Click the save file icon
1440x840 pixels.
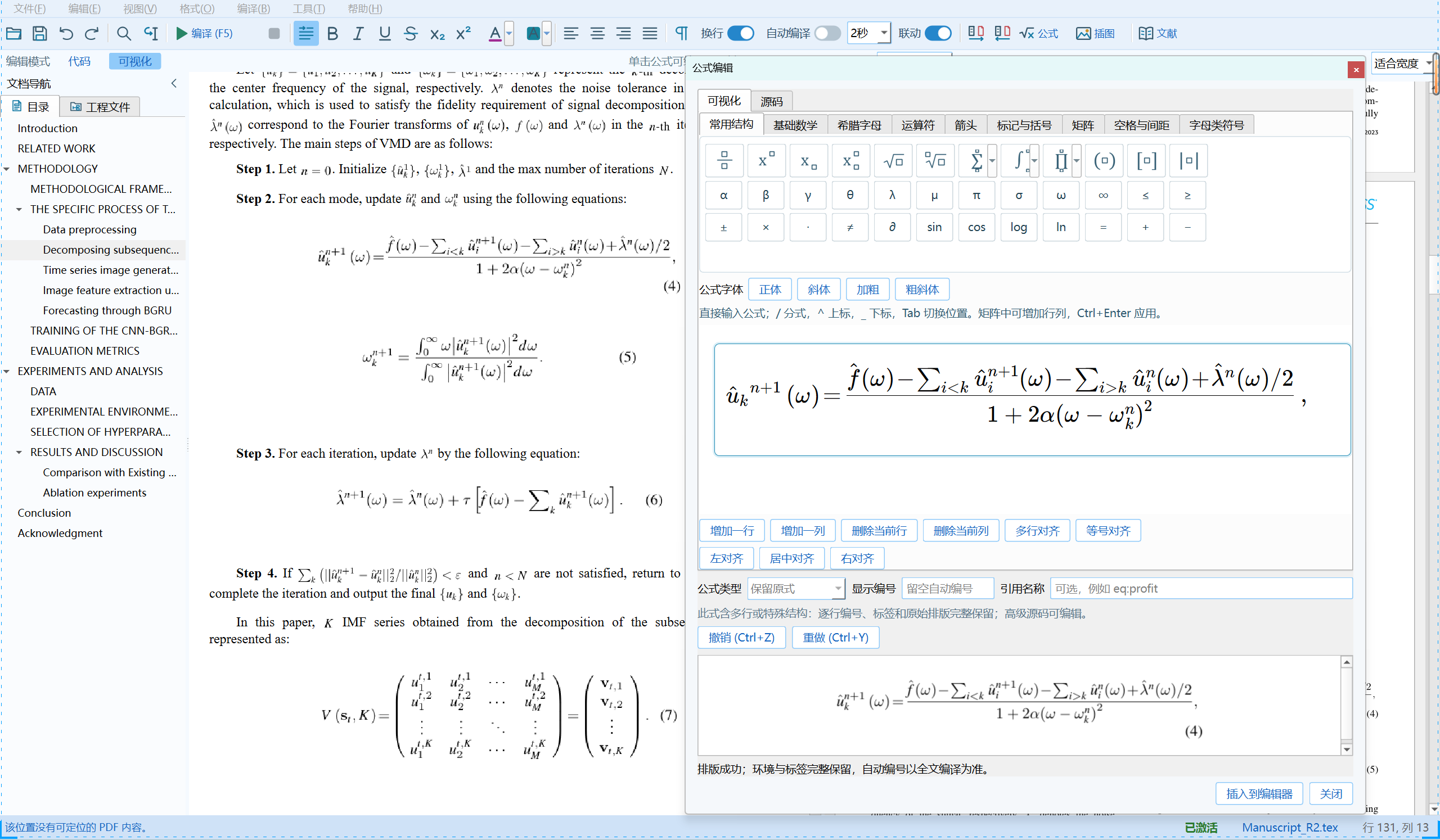tap(39, 33)
